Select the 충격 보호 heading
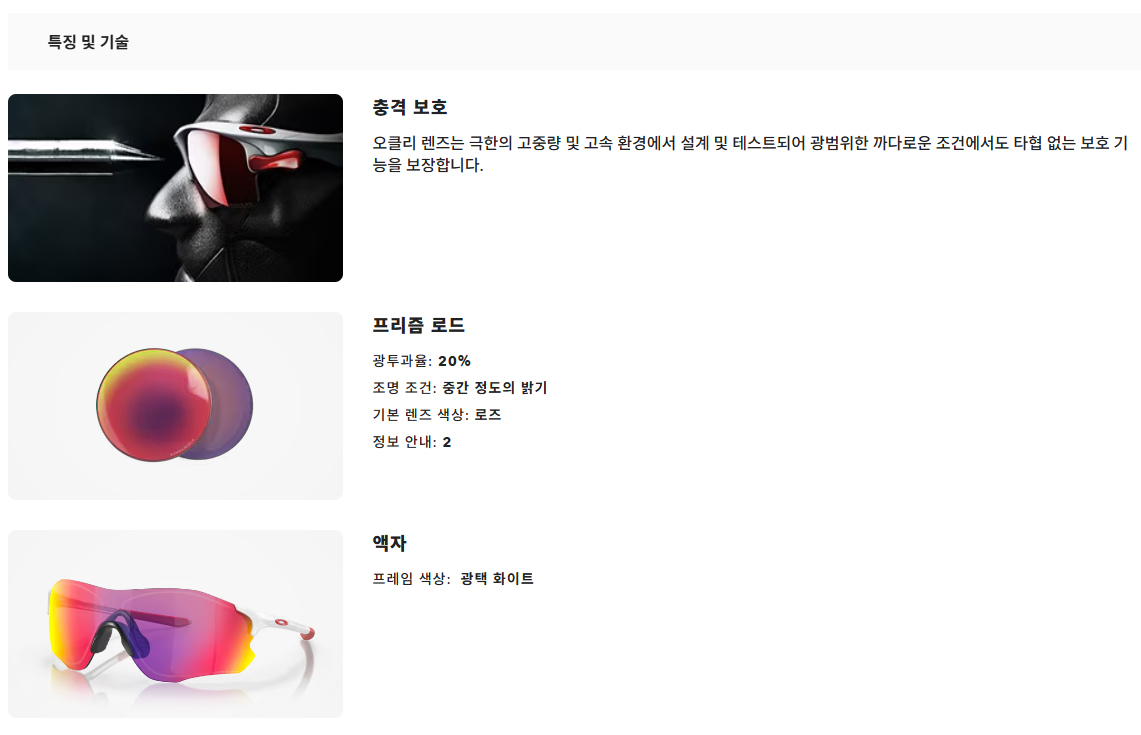The width and height of the screenshot is (1141, 735). (x=410, y=107)
